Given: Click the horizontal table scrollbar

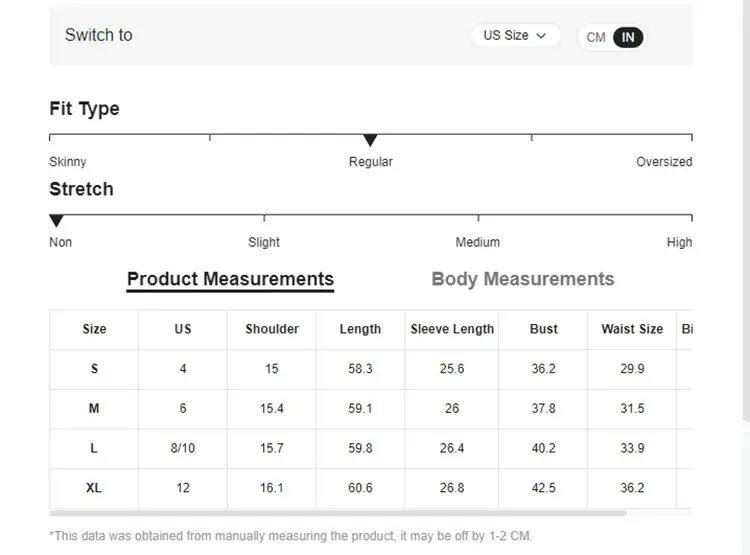Looking at the screenshot, I should (338, 513).
